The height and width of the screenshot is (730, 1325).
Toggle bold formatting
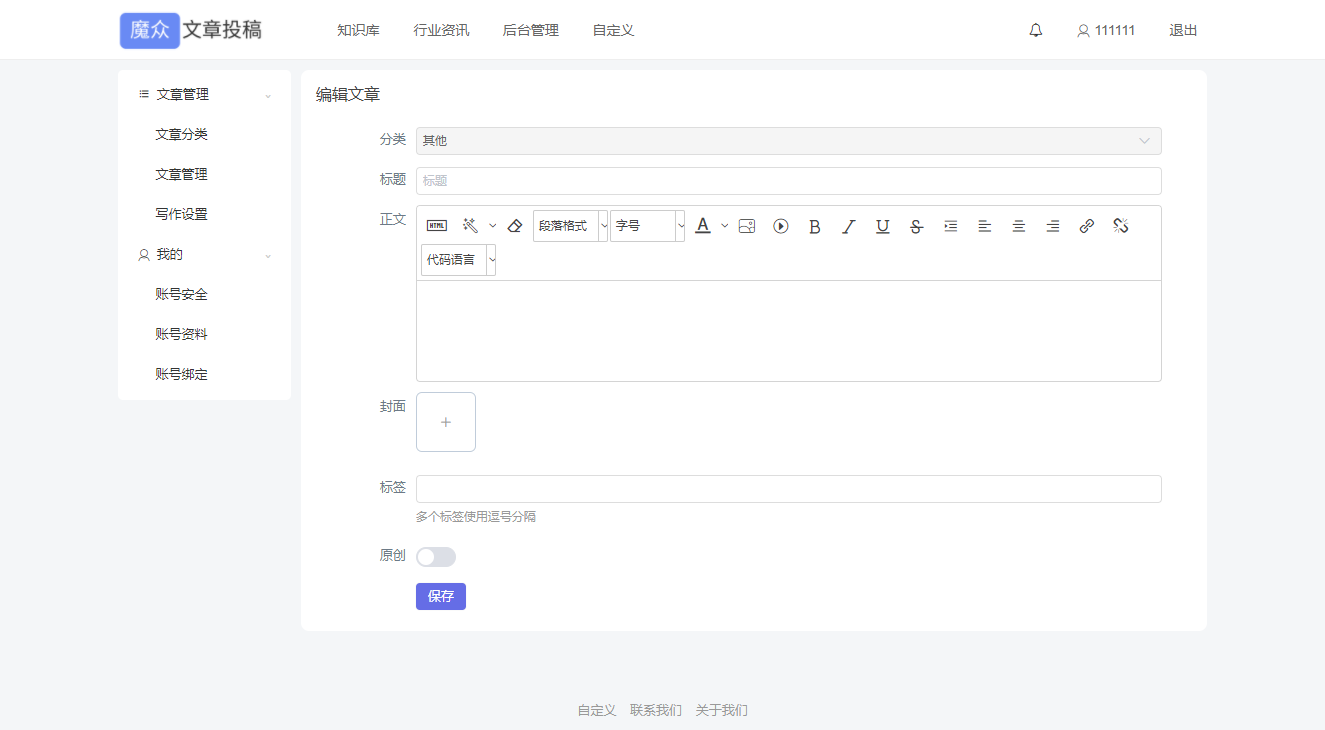click(815, 226)
